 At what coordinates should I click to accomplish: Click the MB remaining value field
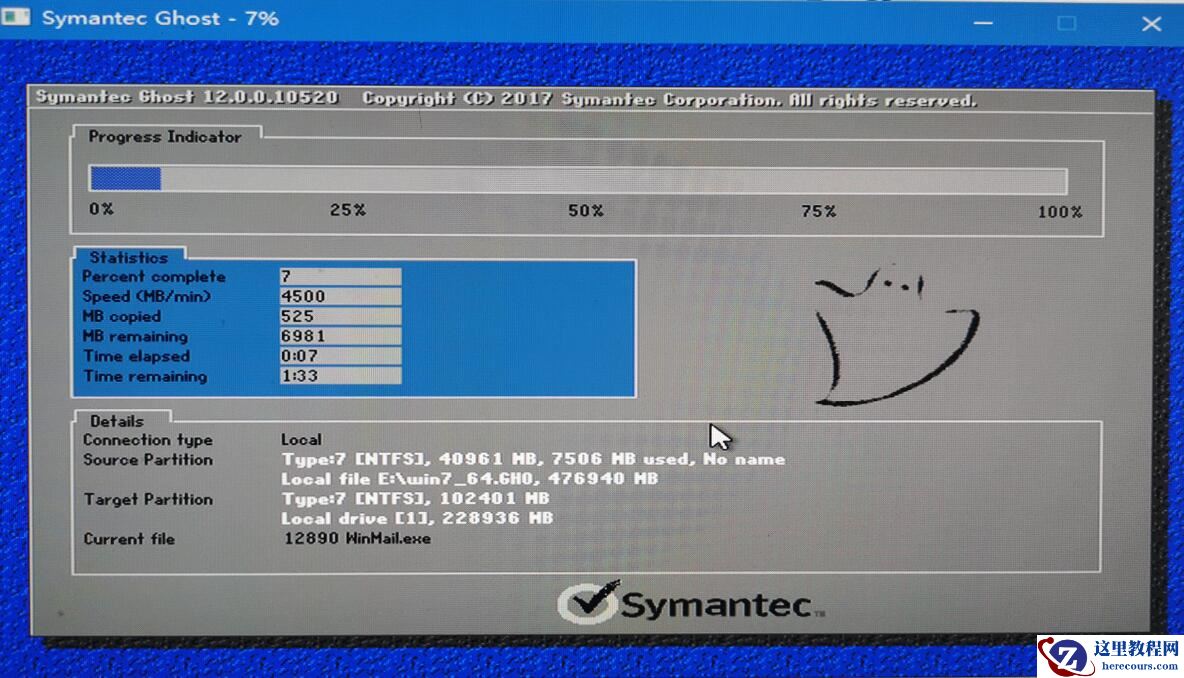(340, 336)
